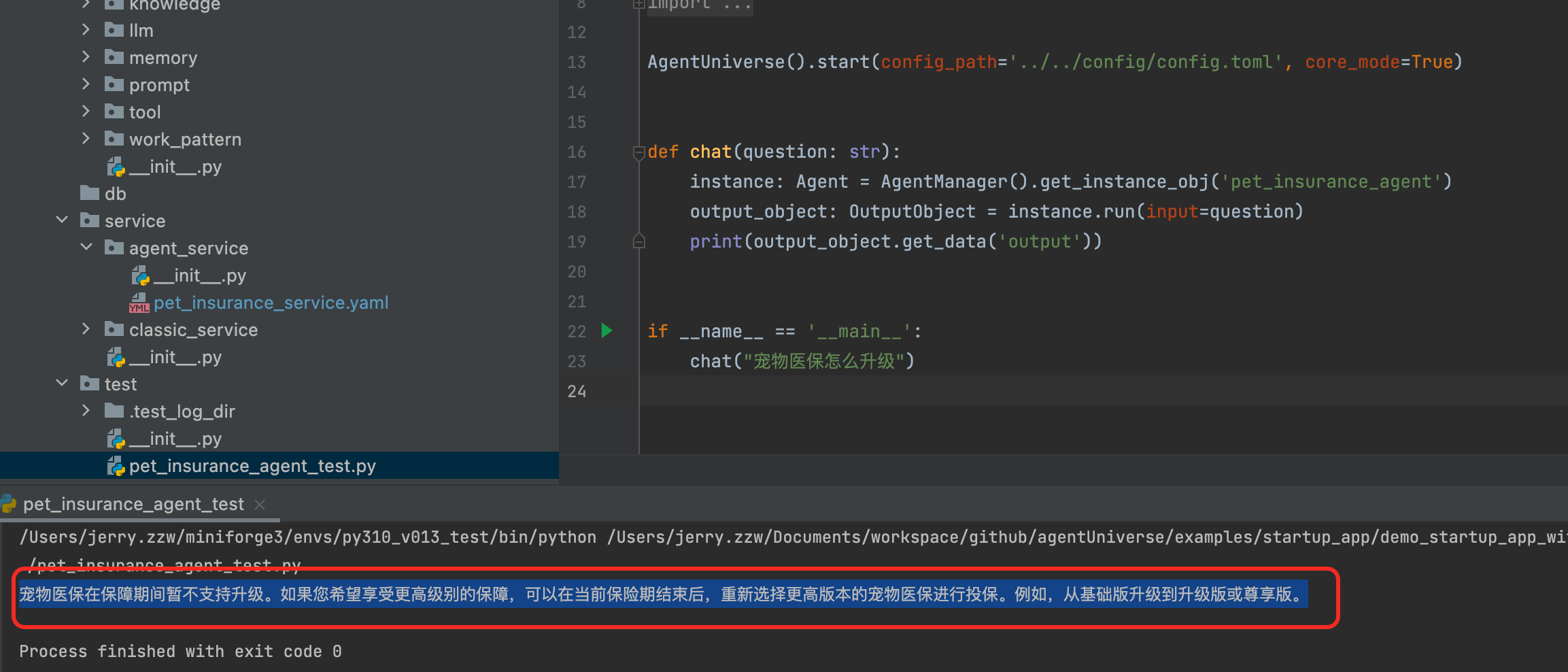Toggle fold end marker at print line
The width and height of the screenshot is (1568, 672).
pos(638,241)
